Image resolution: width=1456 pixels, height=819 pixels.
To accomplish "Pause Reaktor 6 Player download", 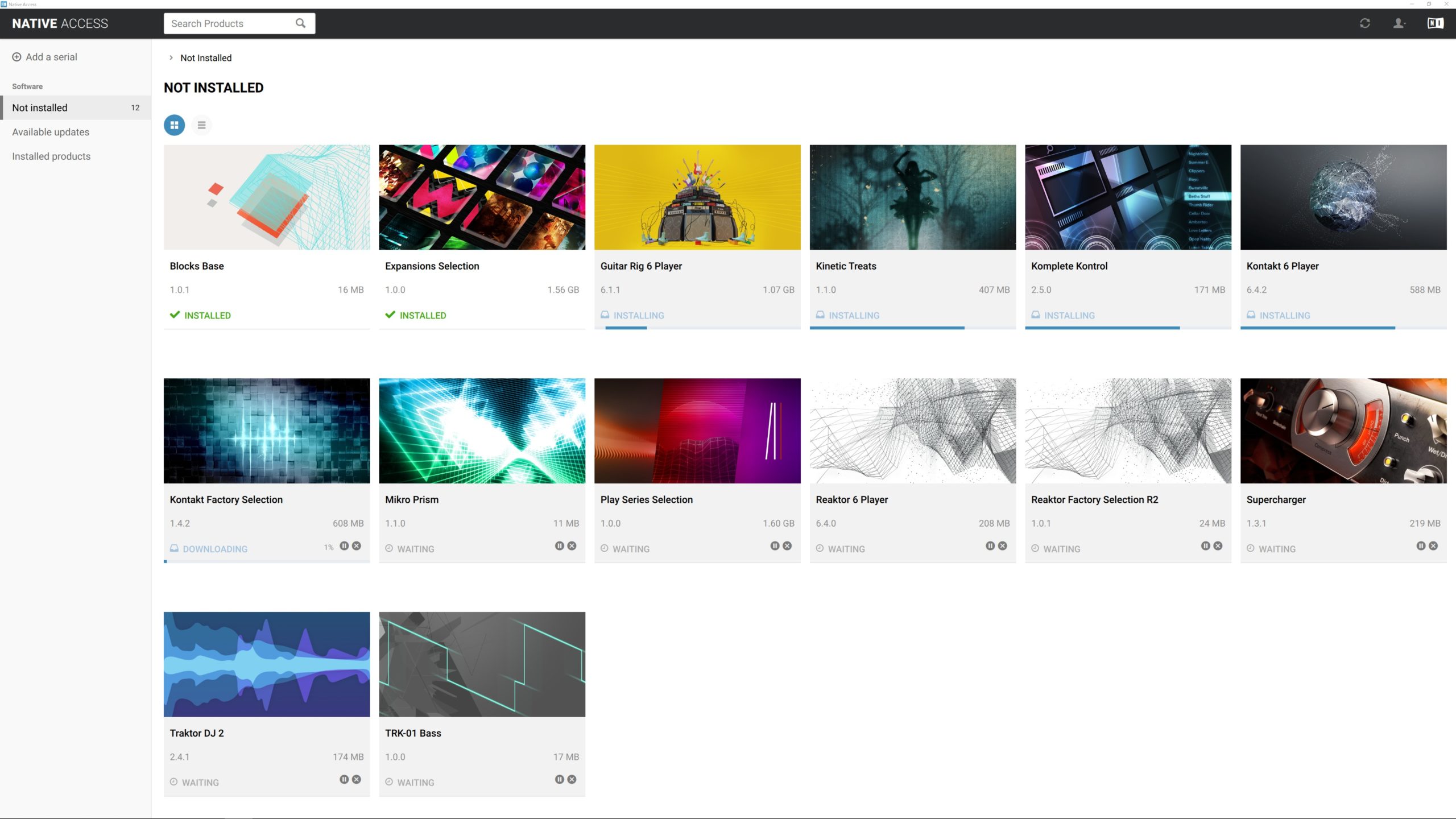I will 990,546.
